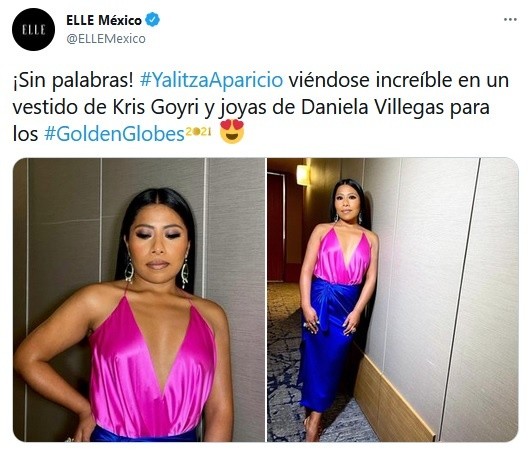Viewport: 532px width, 453px height.
Task: Open the #YalitzaAparicio hashtag link
Action: tap(211, 80)
